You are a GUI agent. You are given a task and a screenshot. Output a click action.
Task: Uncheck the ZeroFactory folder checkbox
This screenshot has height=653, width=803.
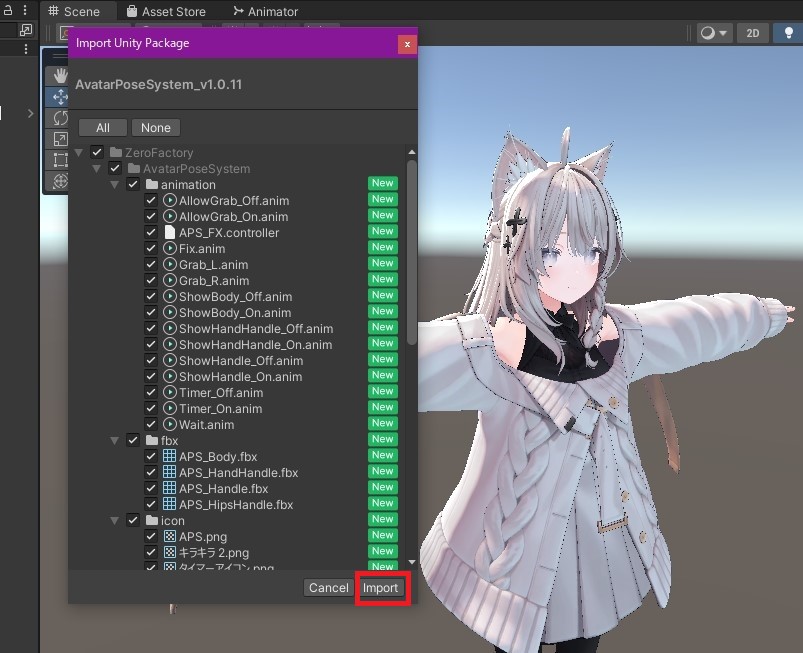click(97, 152)
